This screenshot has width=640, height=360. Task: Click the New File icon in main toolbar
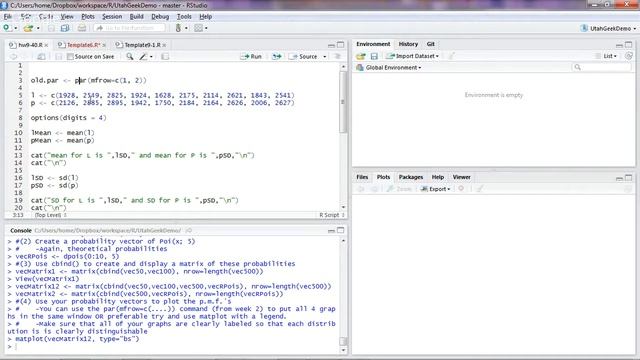(7, 28)
